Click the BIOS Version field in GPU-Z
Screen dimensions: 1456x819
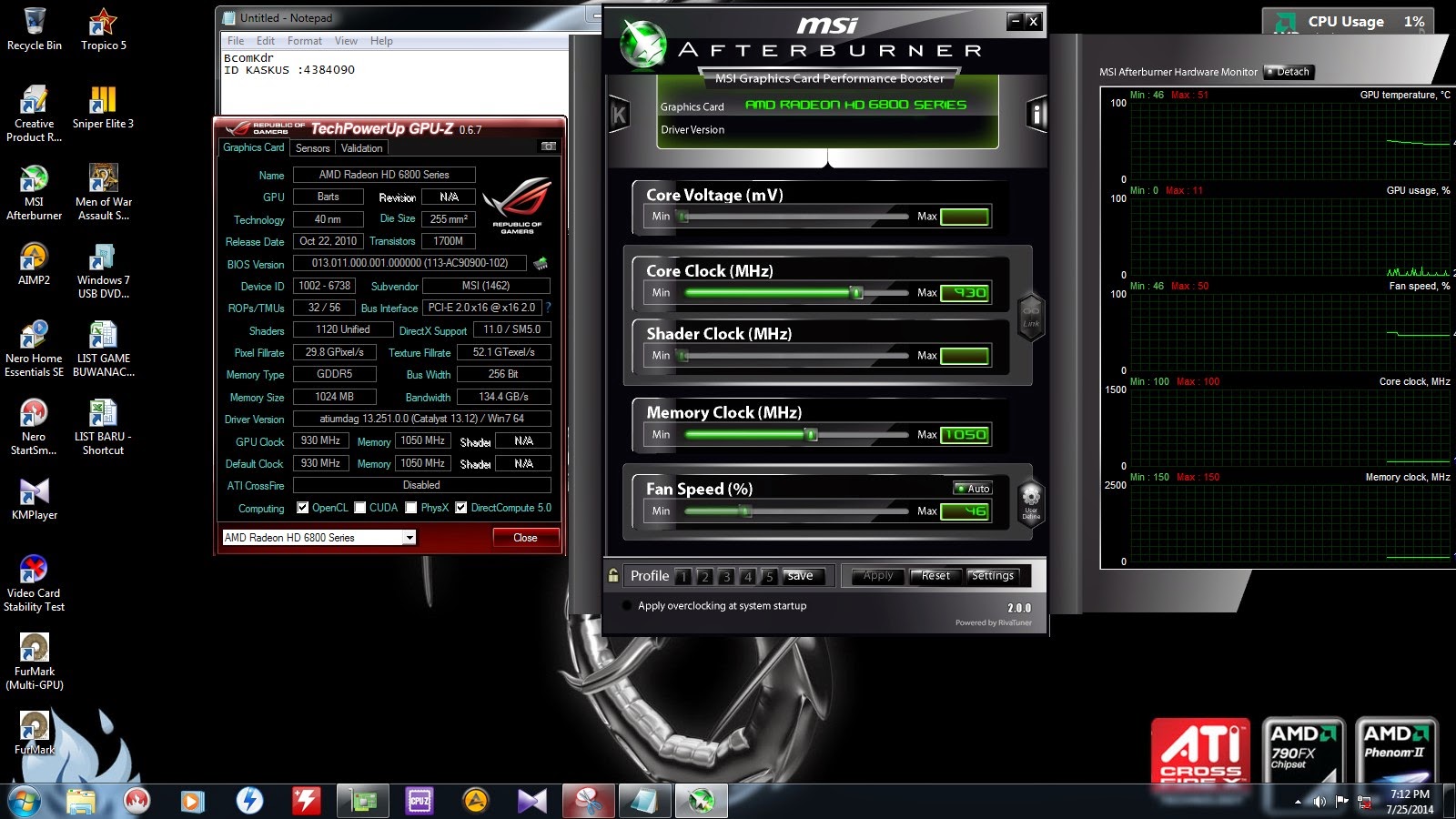tap(409, 263)
